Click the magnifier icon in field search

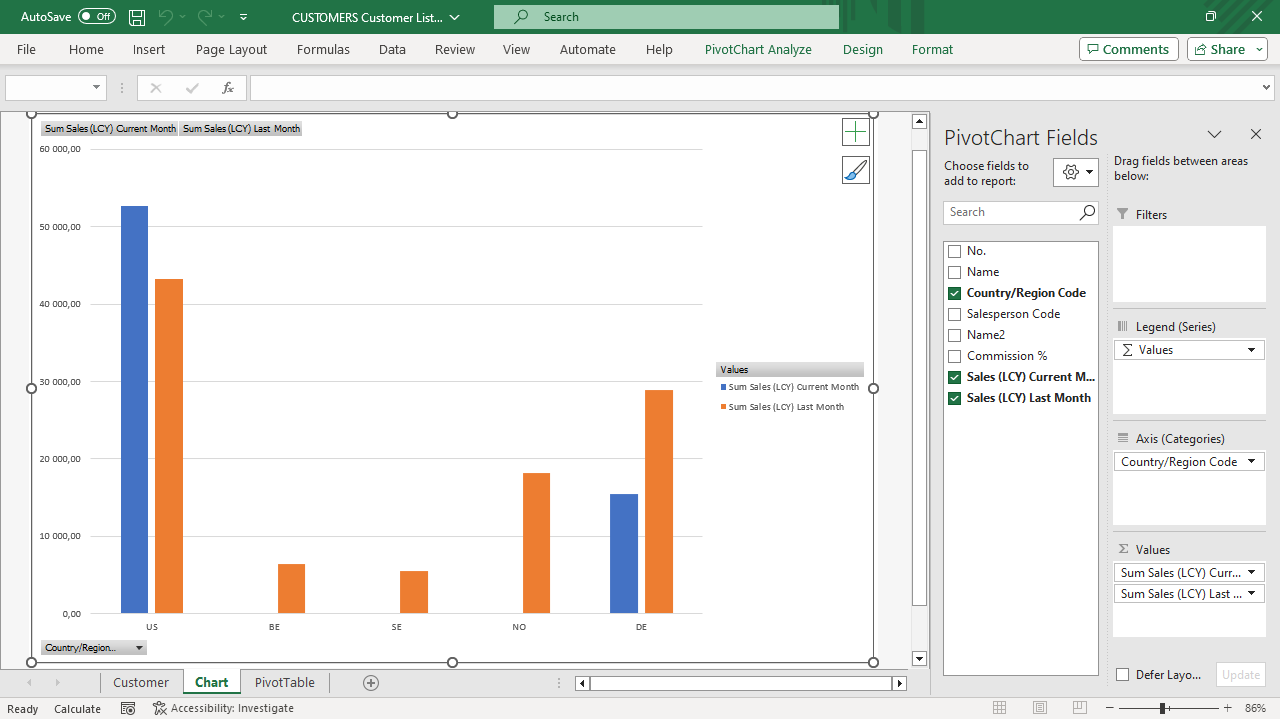1087,212
